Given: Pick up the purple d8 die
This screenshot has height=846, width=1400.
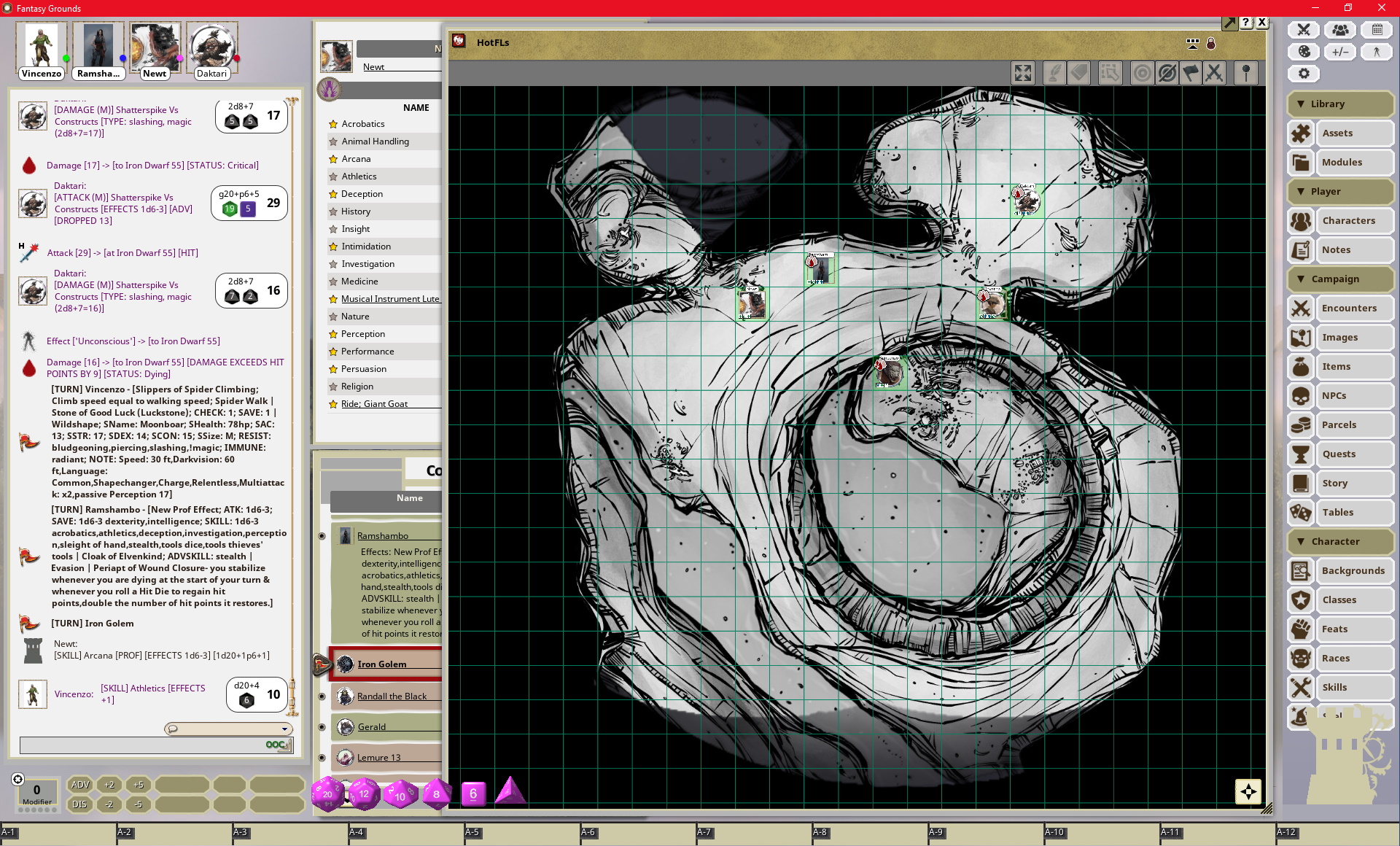Looking at the screenshot, I should (x=436, y=794).
